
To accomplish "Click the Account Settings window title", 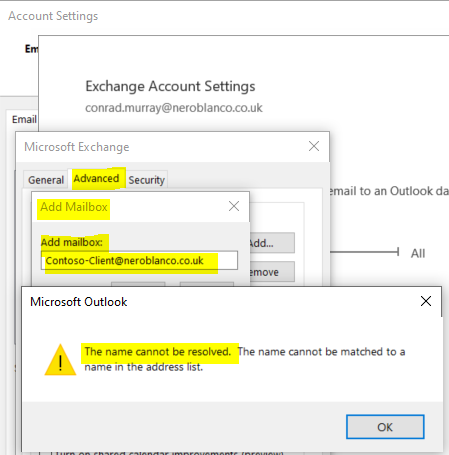I will point(53,16).
